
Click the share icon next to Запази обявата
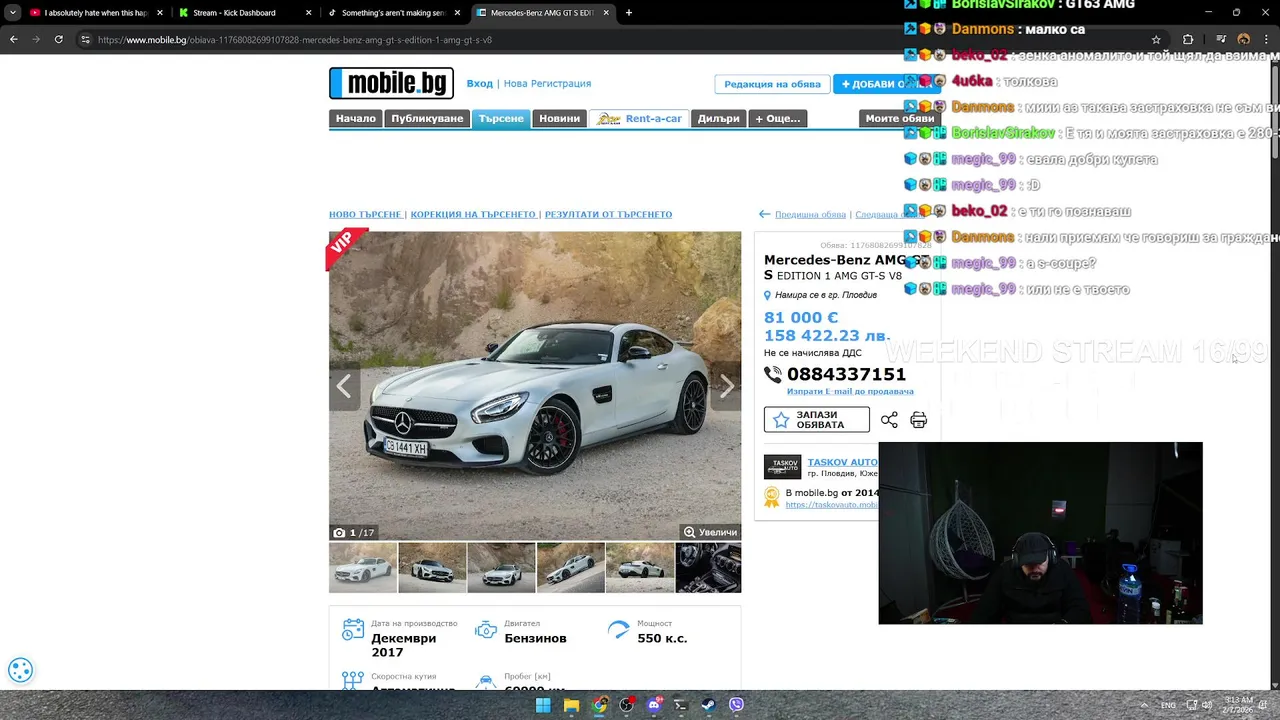coord(889,420)
